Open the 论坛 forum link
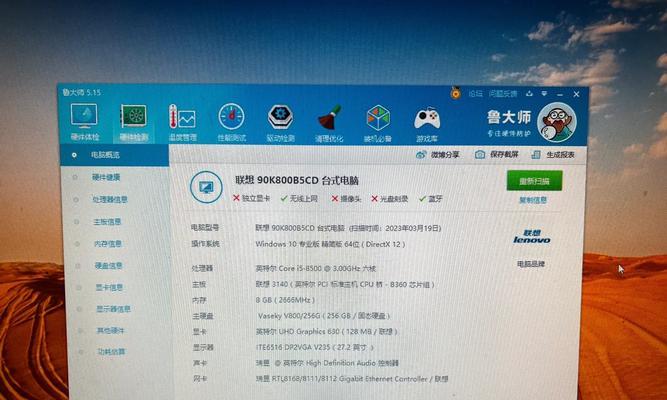This screenshot has height=400, width=667. point(475,94)
